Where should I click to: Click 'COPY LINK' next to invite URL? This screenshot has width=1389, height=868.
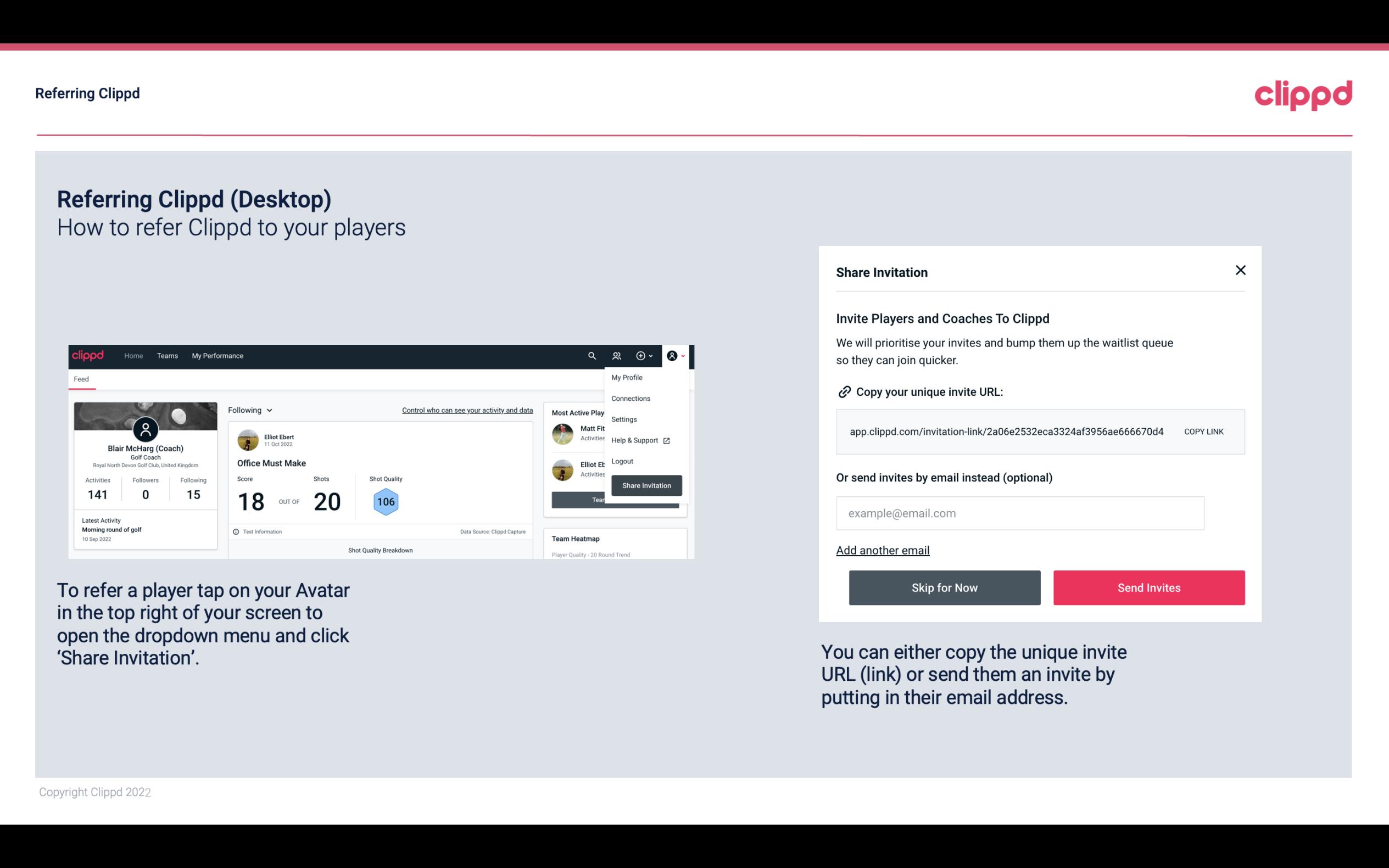[x=1203, y=432]
